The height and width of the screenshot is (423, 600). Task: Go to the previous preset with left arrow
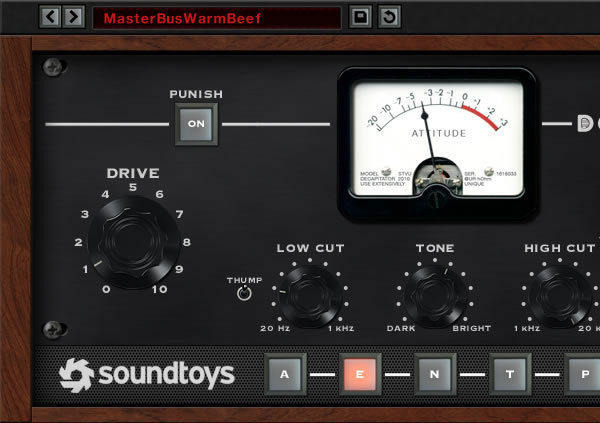pyautogui.click(x=50, y=17)
